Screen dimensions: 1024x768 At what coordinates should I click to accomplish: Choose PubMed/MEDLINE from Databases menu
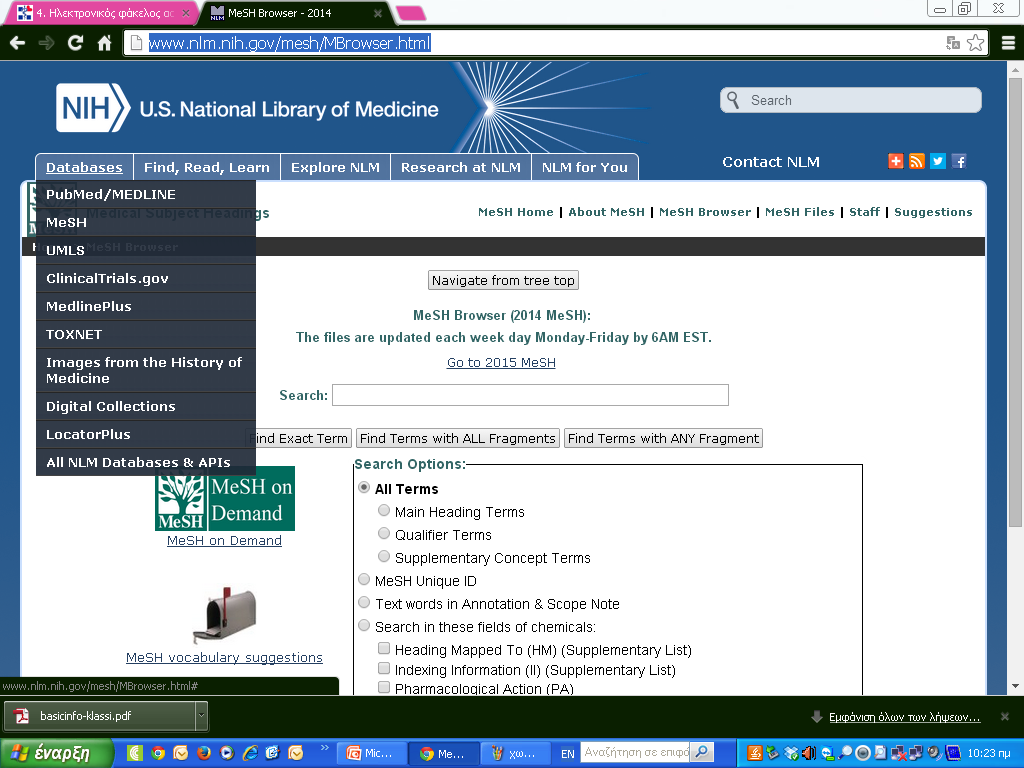pyautogui.click(x=146, y=195)
